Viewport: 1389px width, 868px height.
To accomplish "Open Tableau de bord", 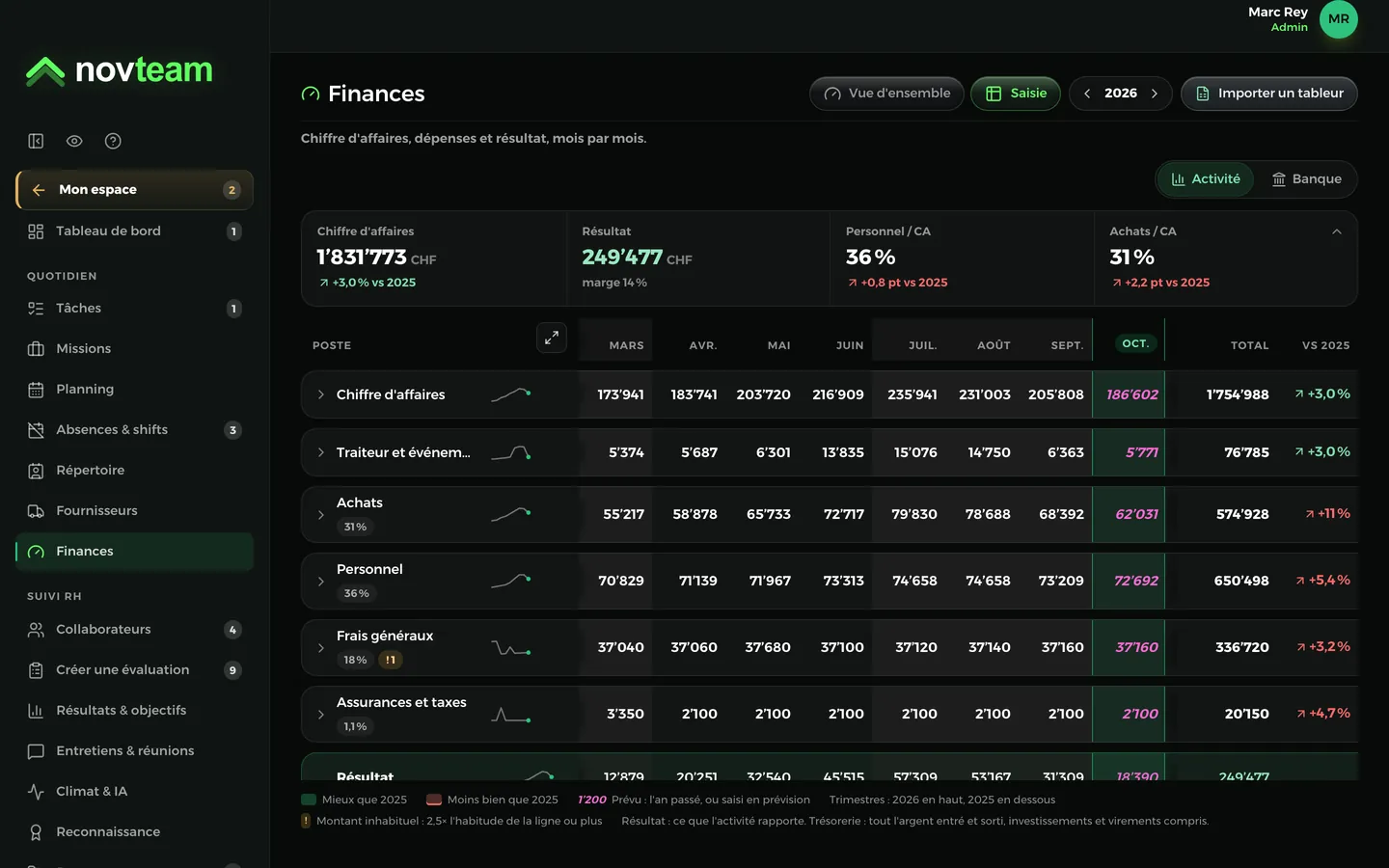I will [x=134, y=231].
